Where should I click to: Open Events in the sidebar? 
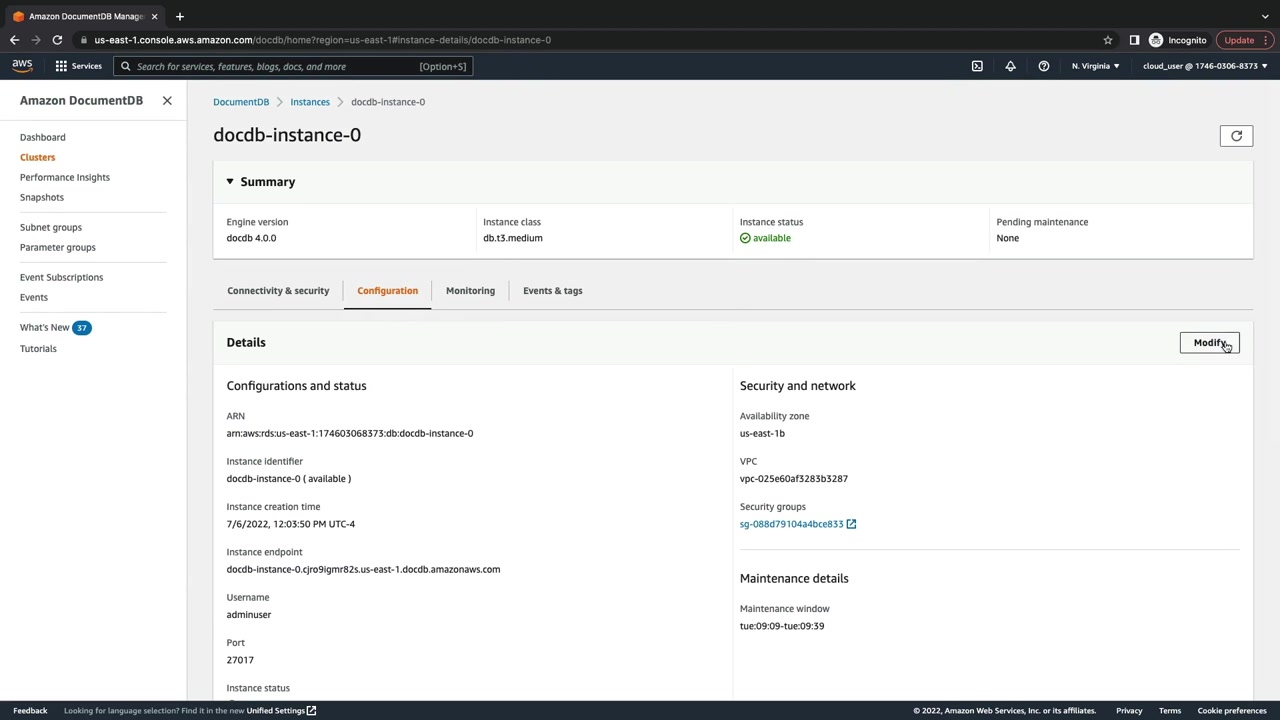[34, 297]
